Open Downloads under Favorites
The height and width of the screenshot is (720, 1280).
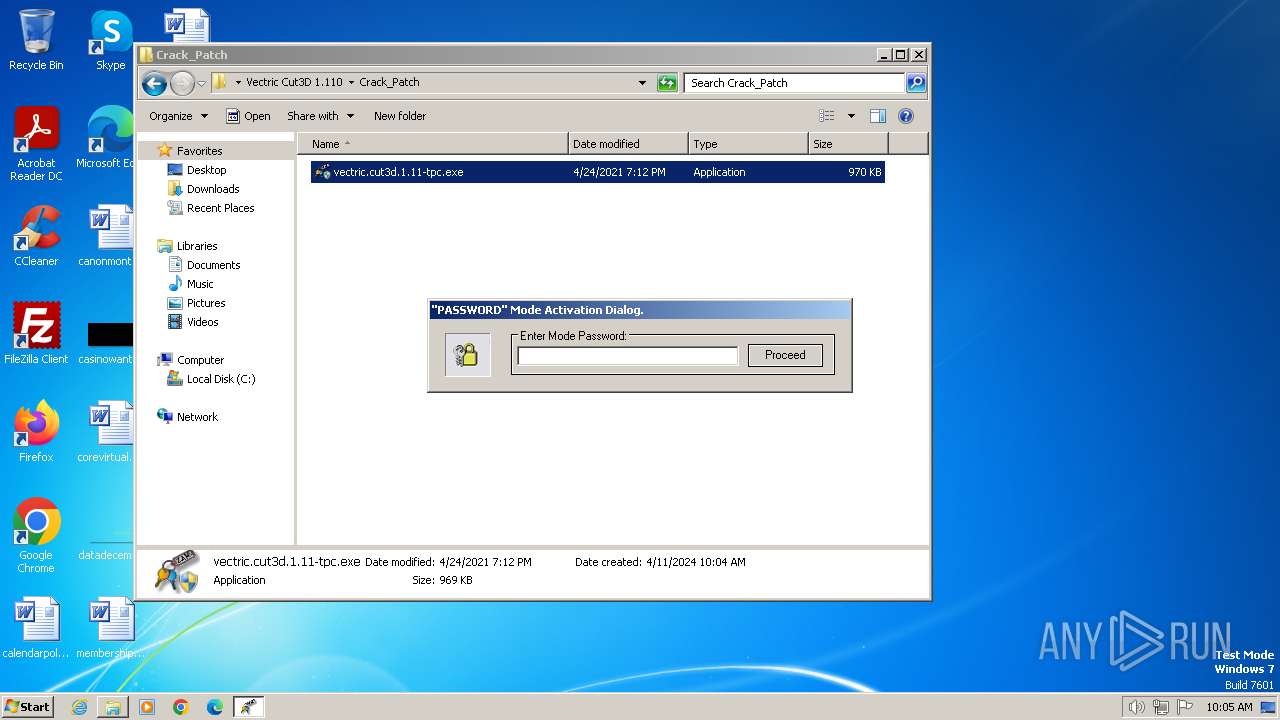(x=212, y=189)
